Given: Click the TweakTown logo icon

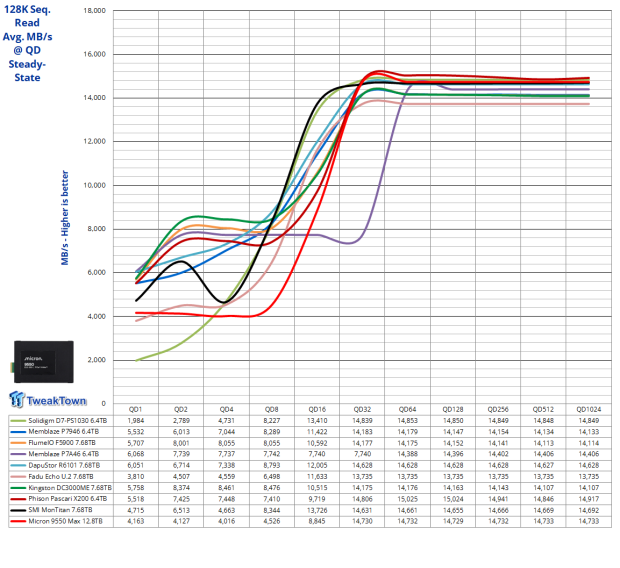Looking at the screenshot, I should (18, 400).
